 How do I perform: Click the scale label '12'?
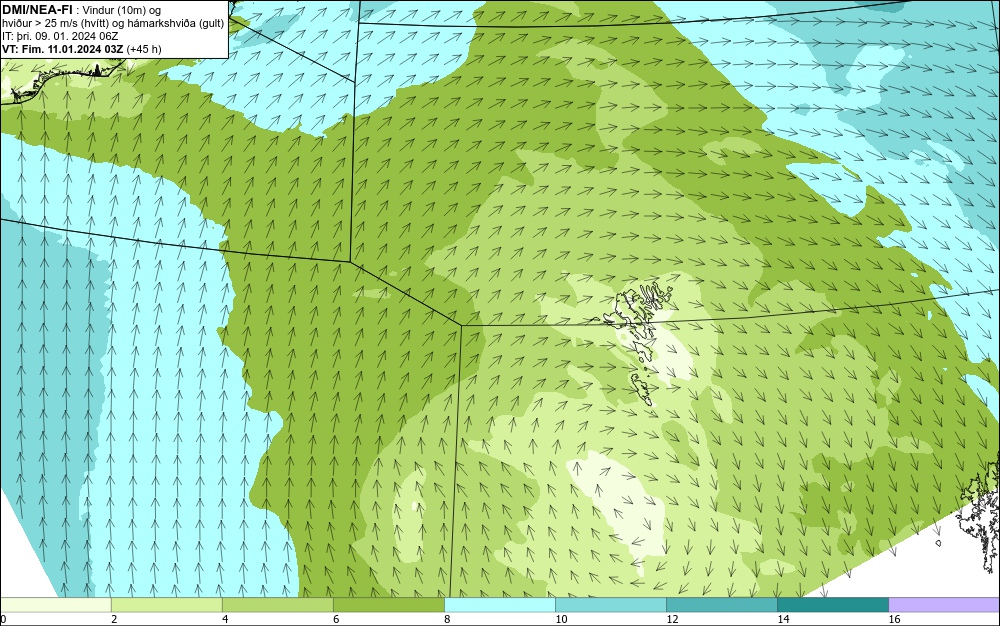672,619
